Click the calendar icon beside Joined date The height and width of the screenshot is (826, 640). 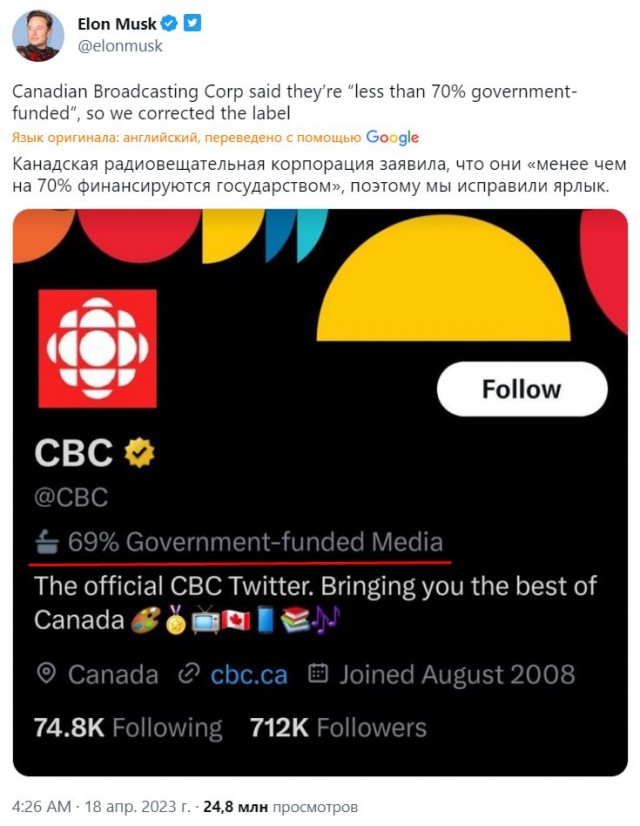pos(317,675)
